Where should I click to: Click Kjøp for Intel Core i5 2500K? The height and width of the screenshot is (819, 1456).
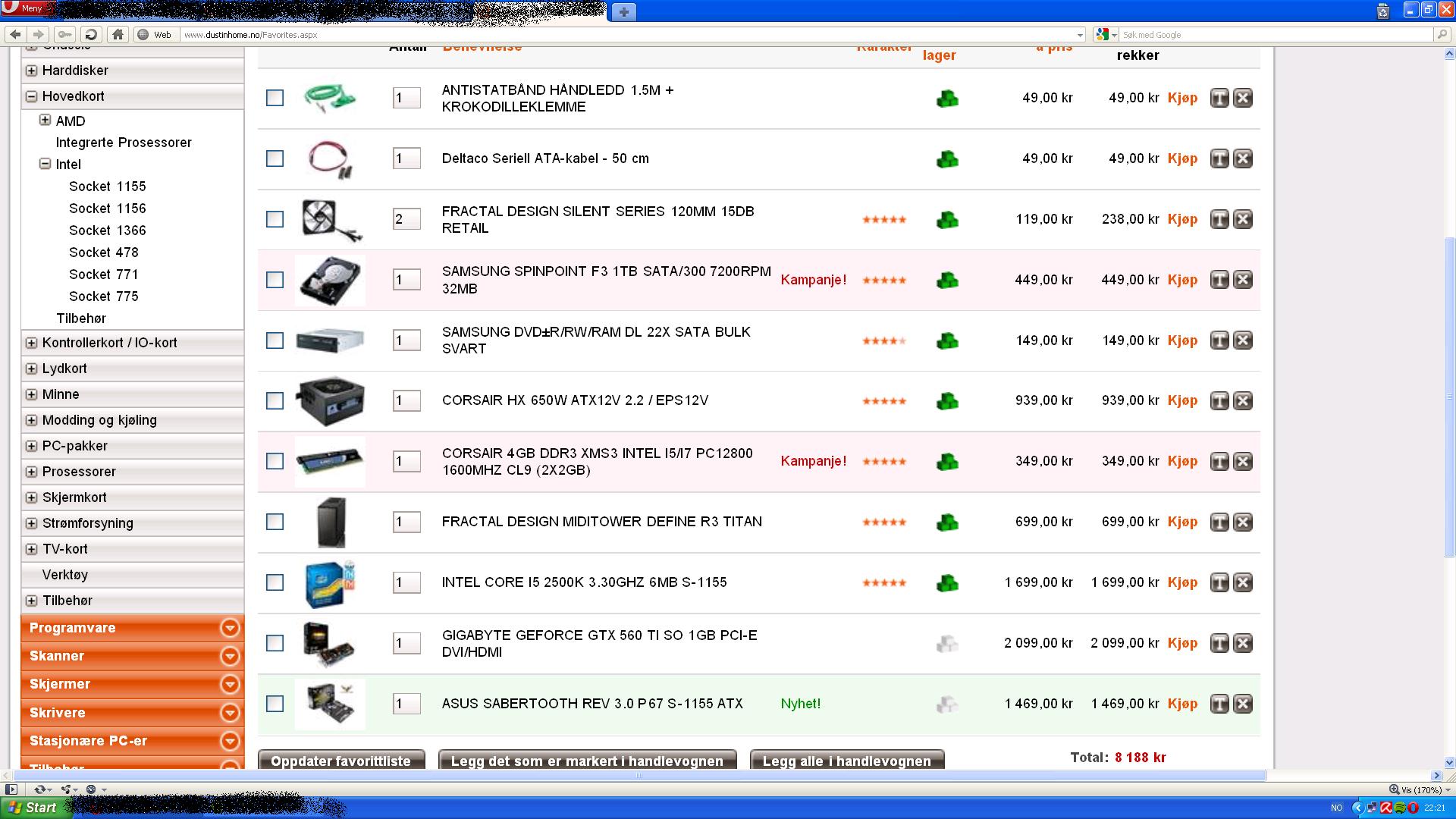1182,582
